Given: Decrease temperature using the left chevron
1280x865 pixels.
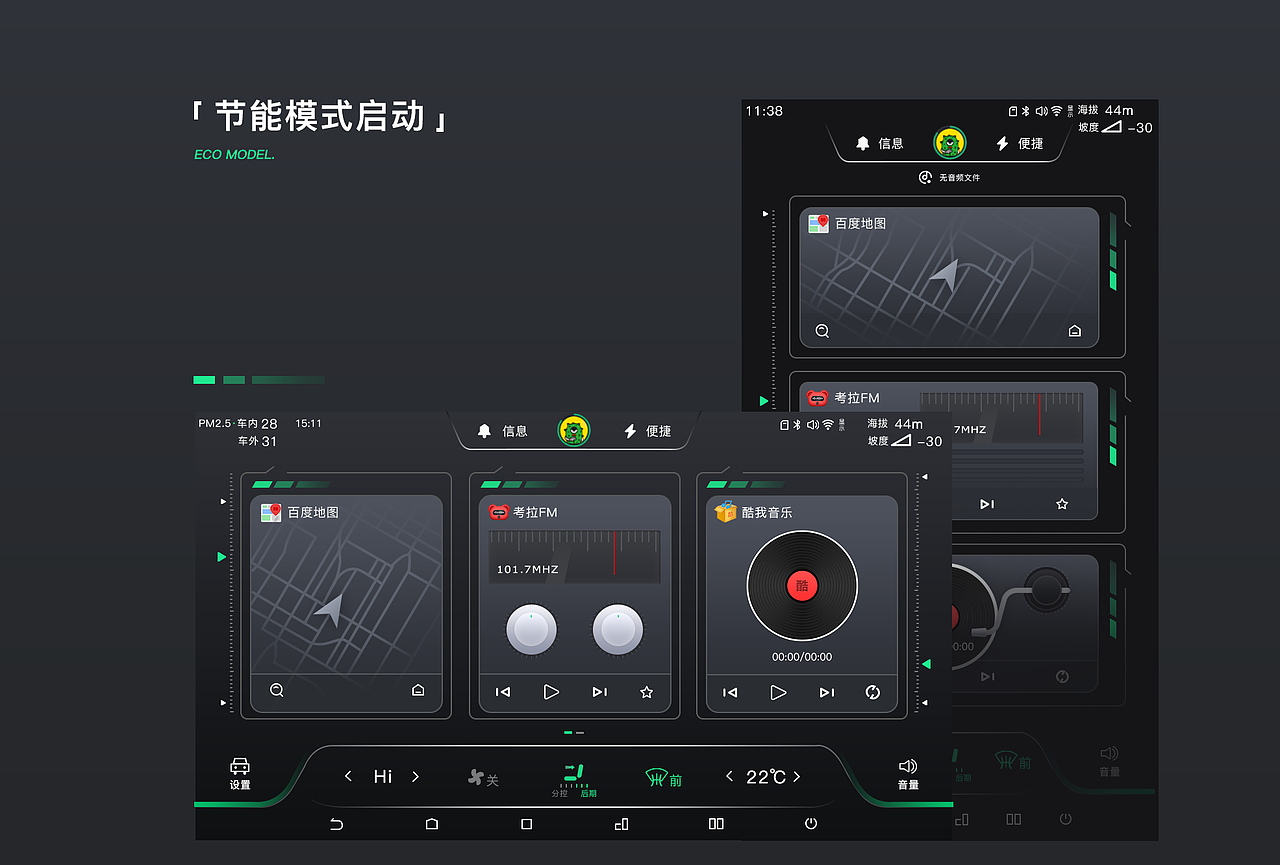Looking at the screenshot, I should pyautogui.click(x=729, y=776).
